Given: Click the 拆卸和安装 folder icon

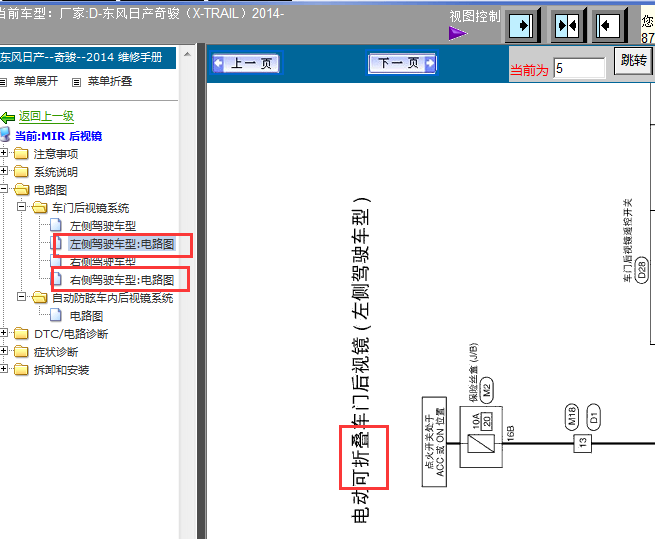Looking at the screenshot, I should coord(21,369).
